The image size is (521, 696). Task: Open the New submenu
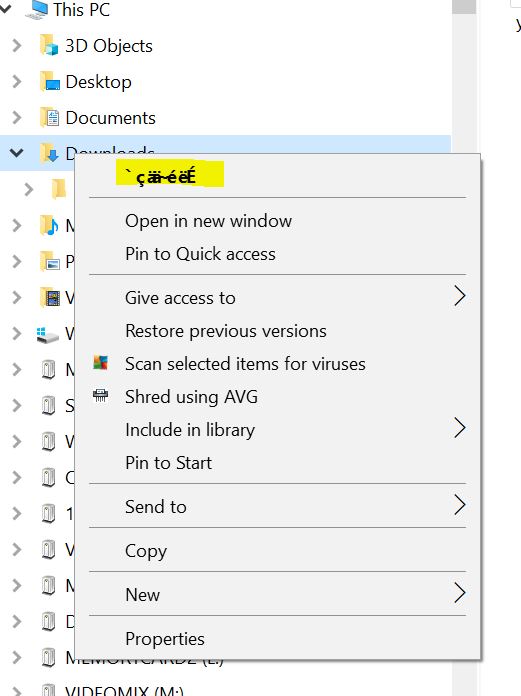click(x=277, y=594)
